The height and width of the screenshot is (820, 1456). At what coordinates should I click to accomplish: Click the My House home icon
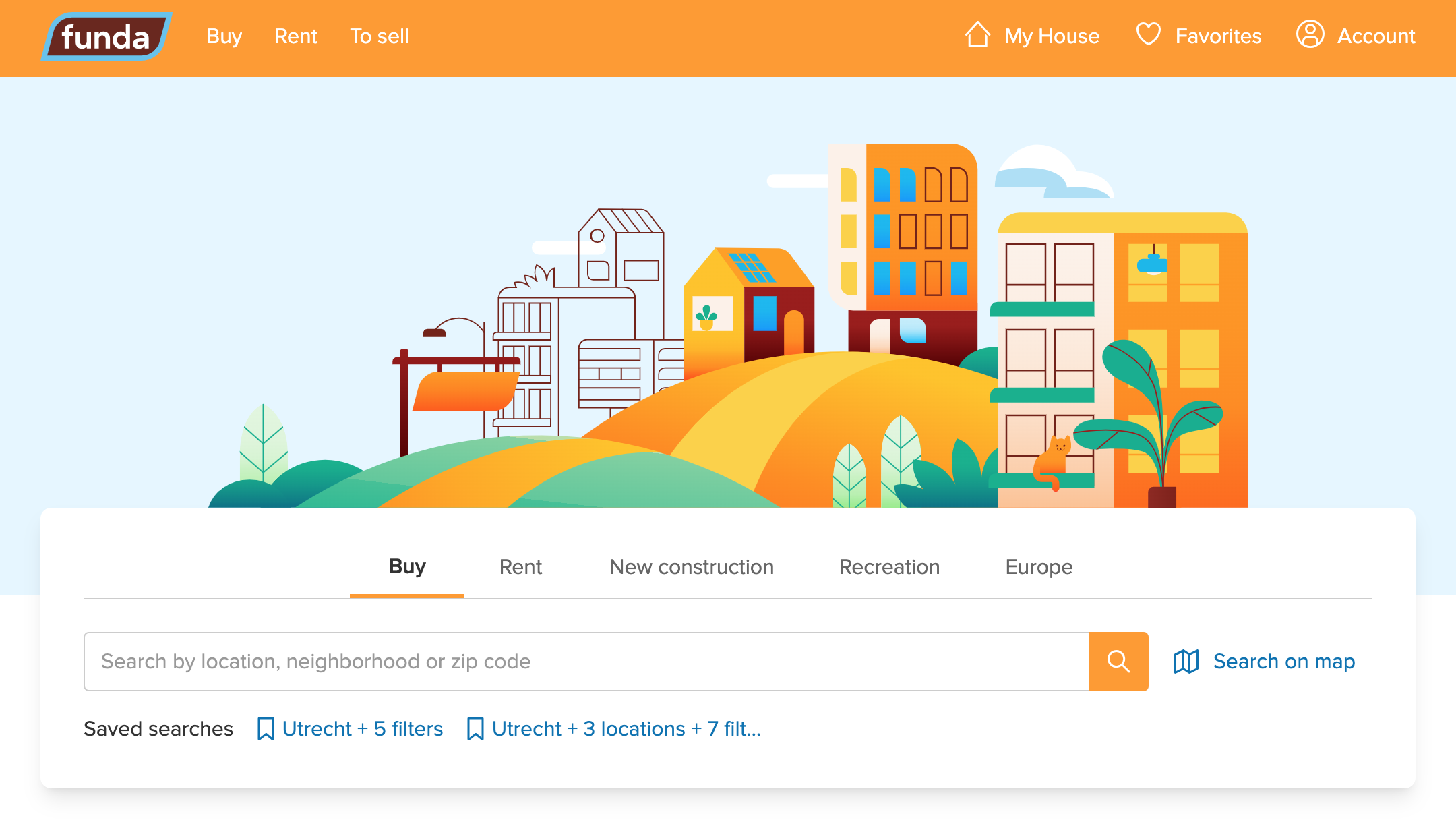(x=978, y=35)
